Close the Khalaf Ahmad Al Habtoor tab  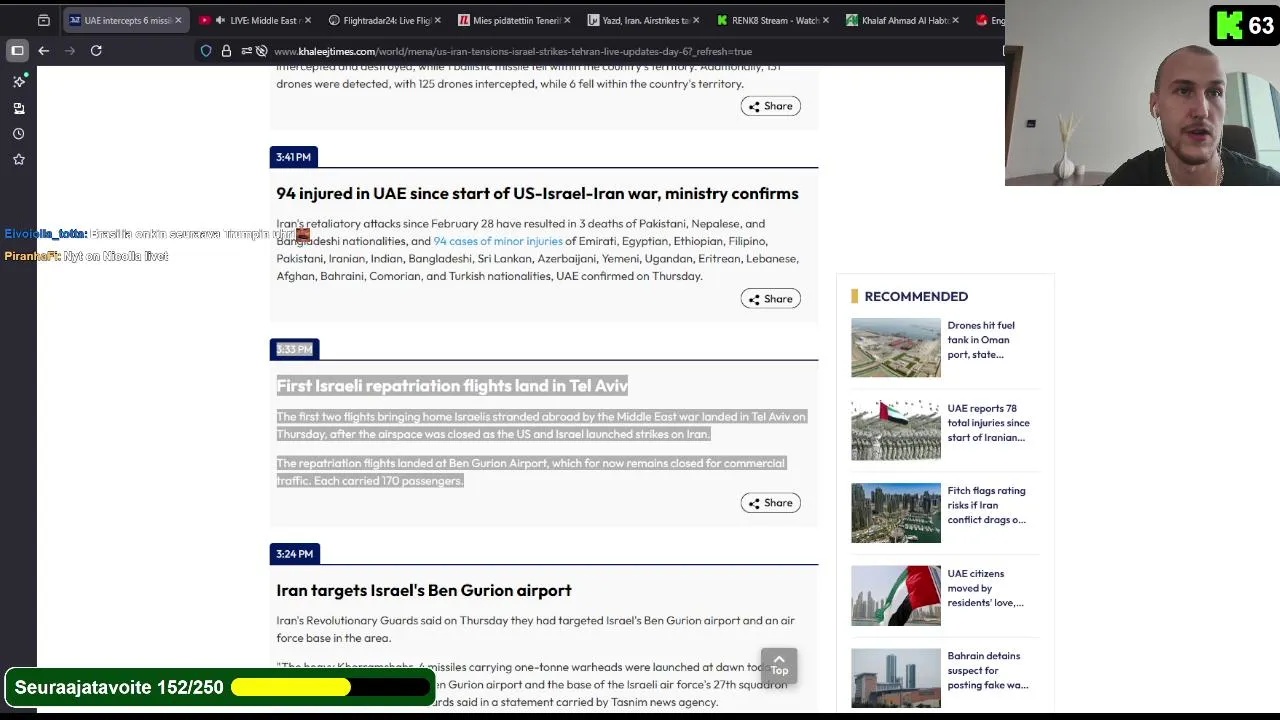[955, 20]
